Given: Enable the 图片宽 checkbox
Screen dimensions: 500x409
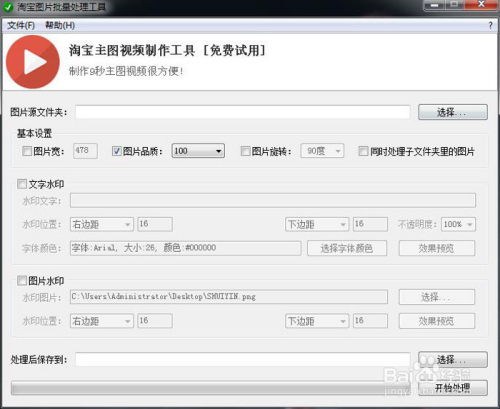Looking at the screenshot, I should (x=27, y=151).
